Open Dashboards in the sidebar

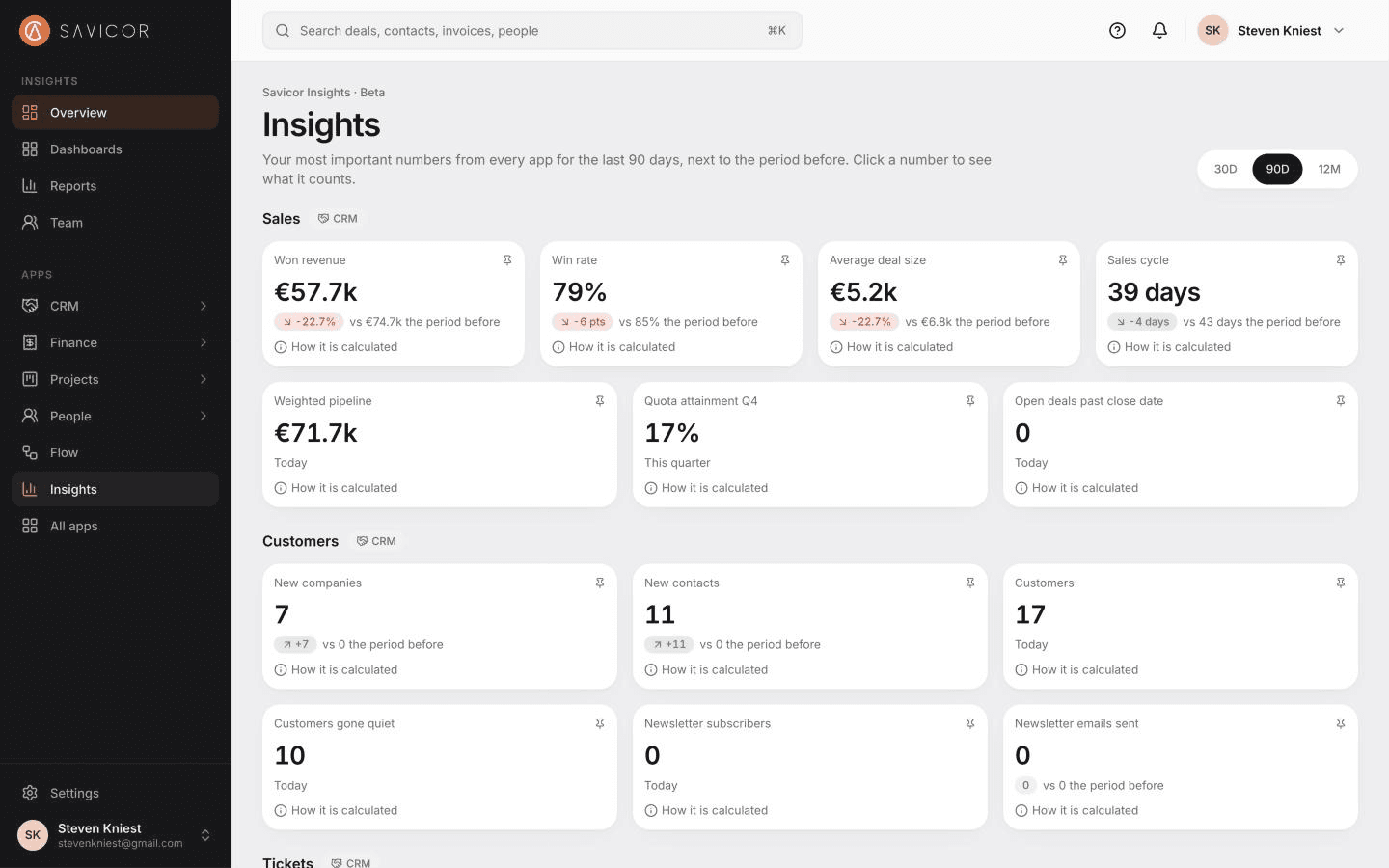coord(116,149)
